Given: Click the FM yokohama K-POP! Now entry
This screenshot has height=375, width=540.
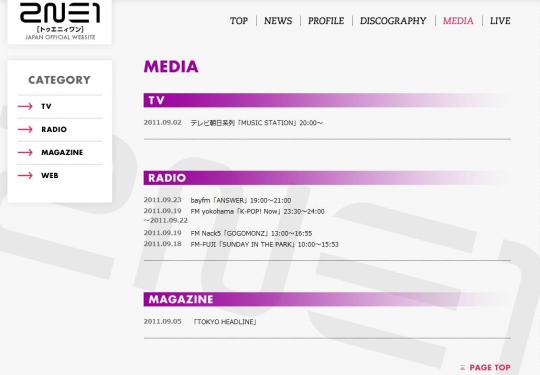Looking at the screenshot, I should pos(257,211).
